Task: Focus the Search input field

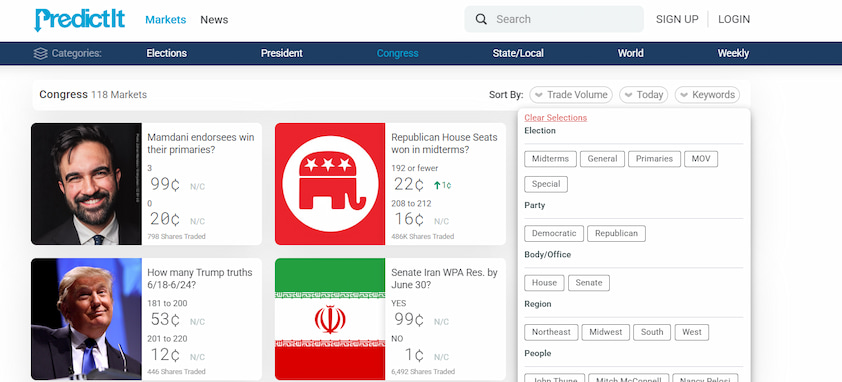Action: 554,19
